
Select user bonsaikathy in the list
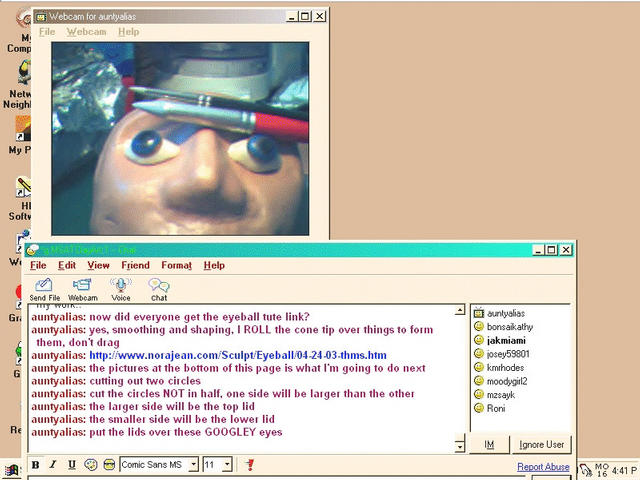pyautogui.click(x=510, y=327)
